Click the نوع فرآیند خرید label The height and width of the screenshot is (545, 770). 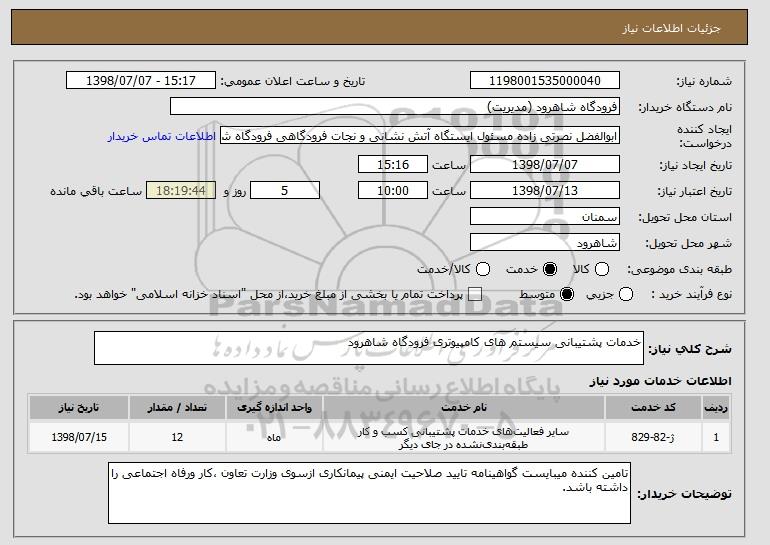(x=691, y=295)
